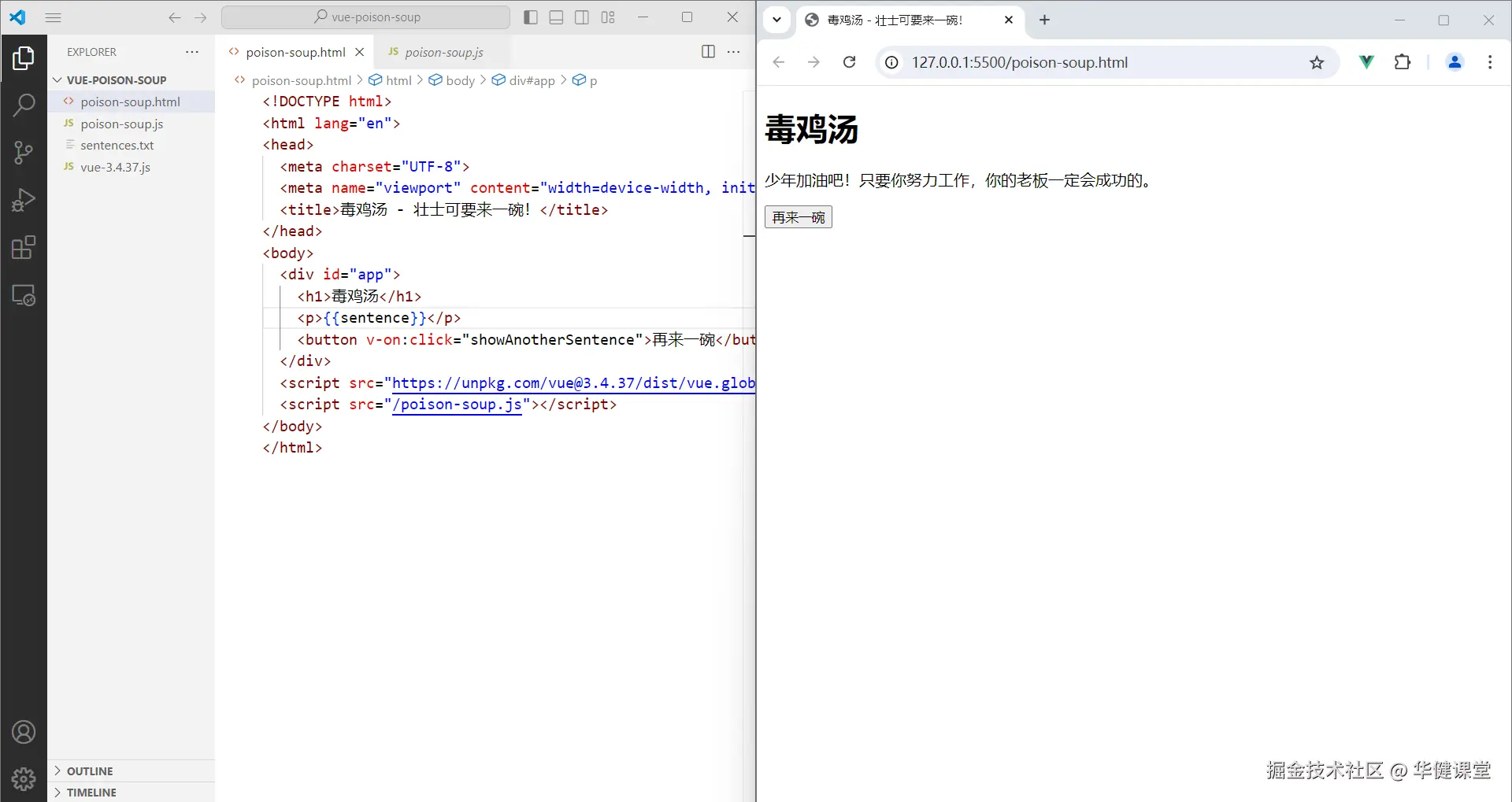Screen dimensions: 1512x802
Task: Switch to the poison-soup.js editor tab
Action: (x=444, y=52)
